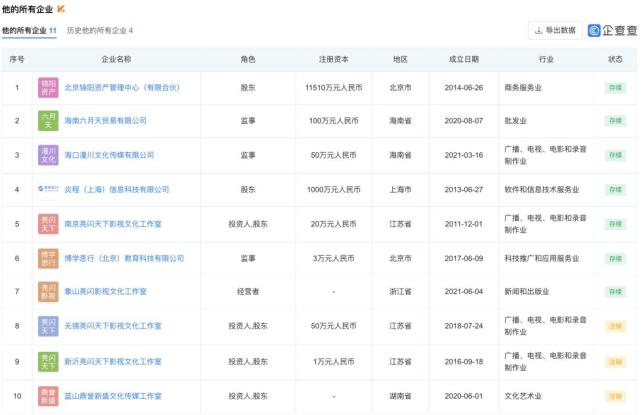Click the 亮闪影视 logo in row 7
Screen dimensions: 643x415
coord(48,292)
